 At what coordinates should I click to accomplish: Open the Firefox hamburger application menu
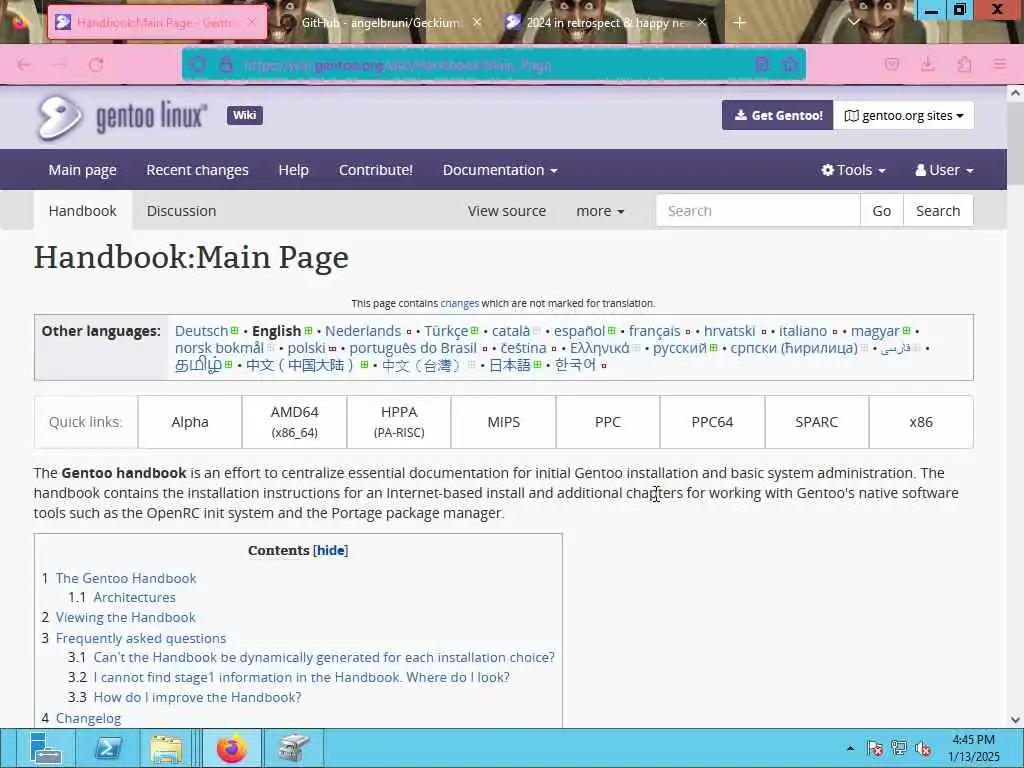1000,65
